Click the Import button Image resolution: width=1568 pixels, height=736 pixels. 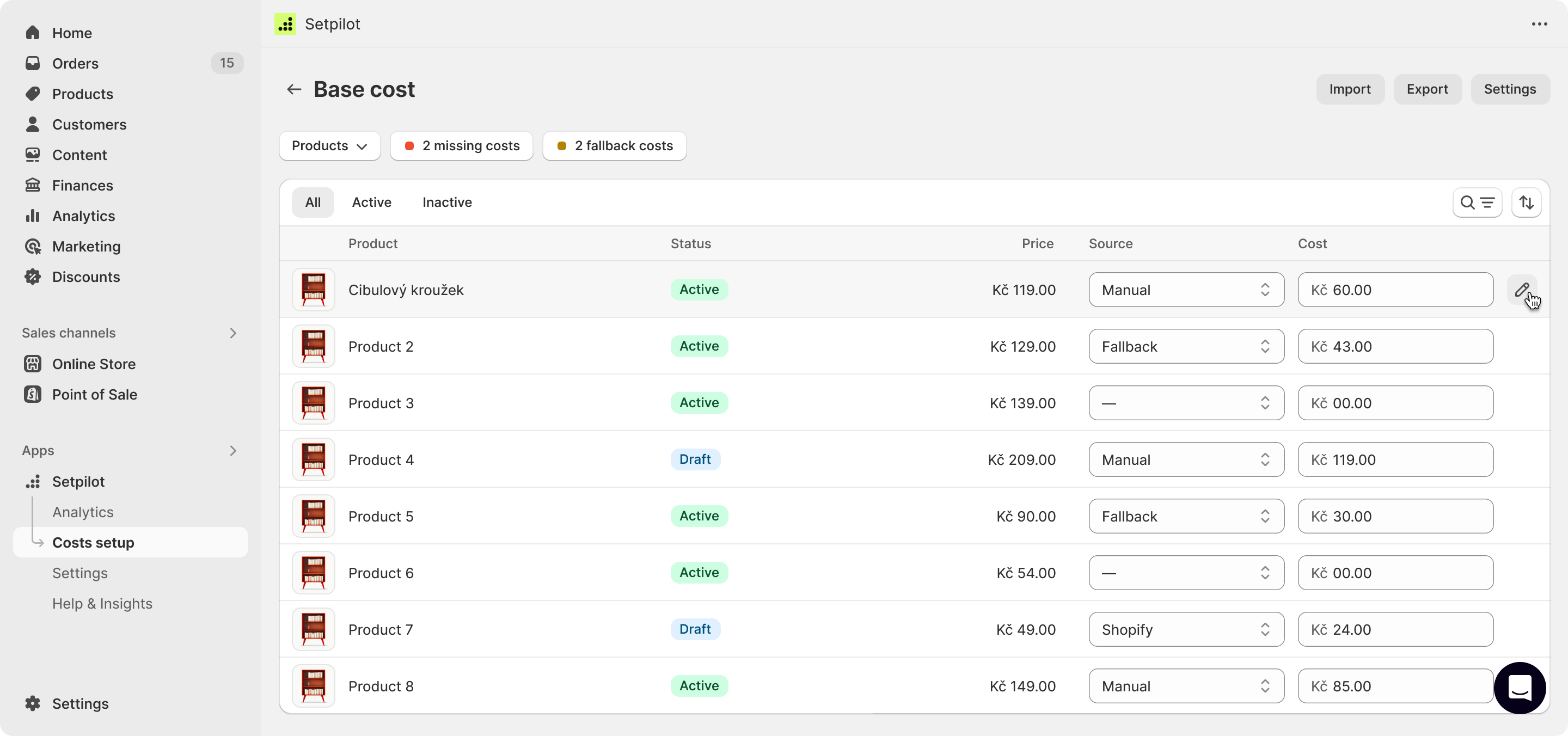click(x=1350, y=89)
